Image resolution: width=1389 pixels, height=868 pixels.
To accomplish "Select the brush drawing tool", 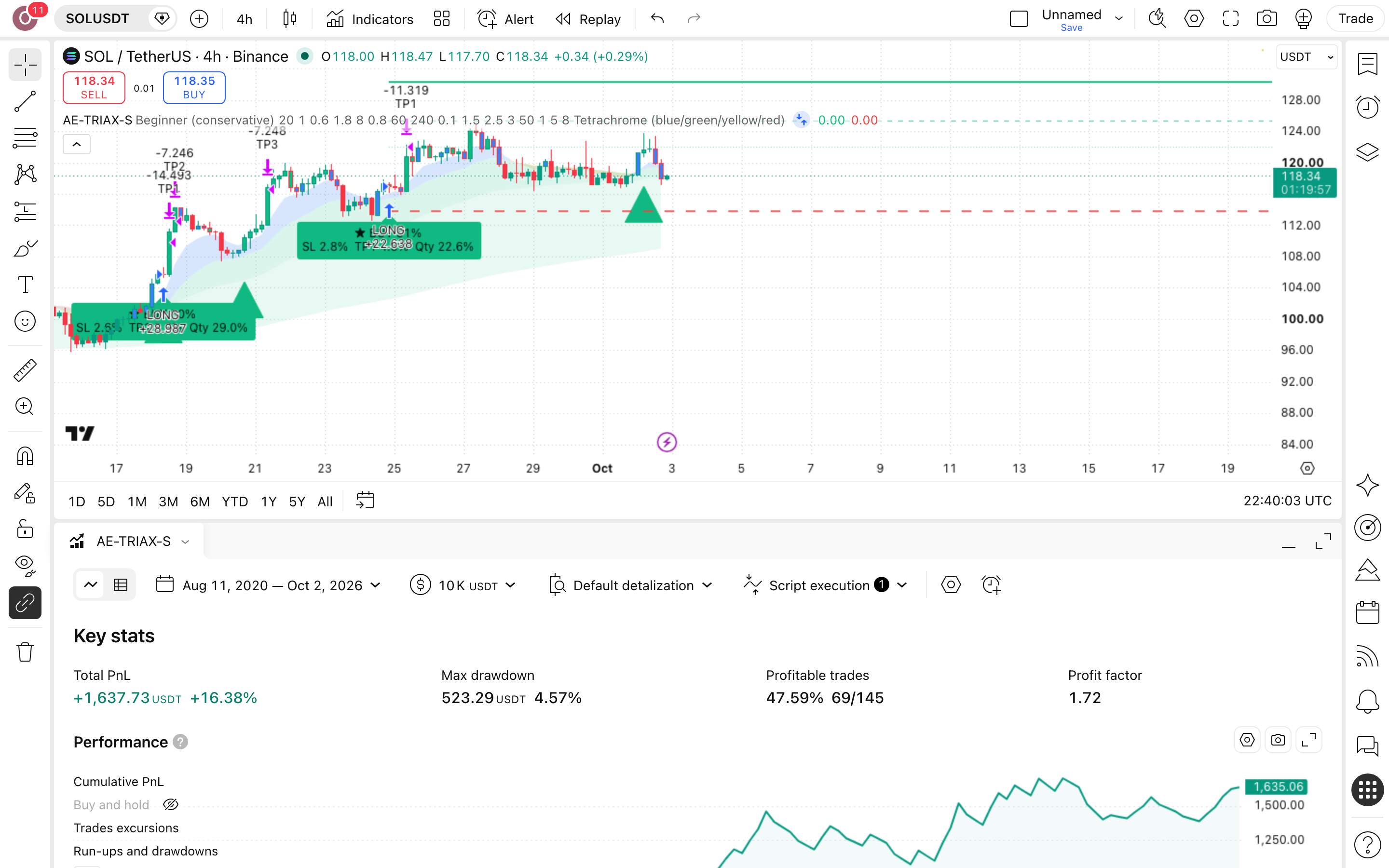I will click(25, 248).
